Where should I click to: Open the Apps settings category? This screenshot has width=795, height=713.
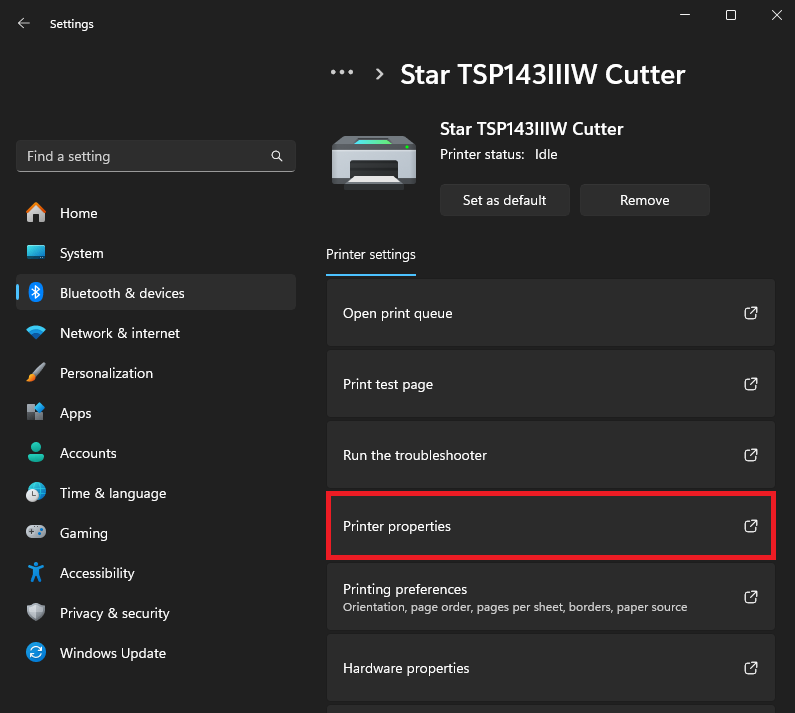[x=156, y=413]
